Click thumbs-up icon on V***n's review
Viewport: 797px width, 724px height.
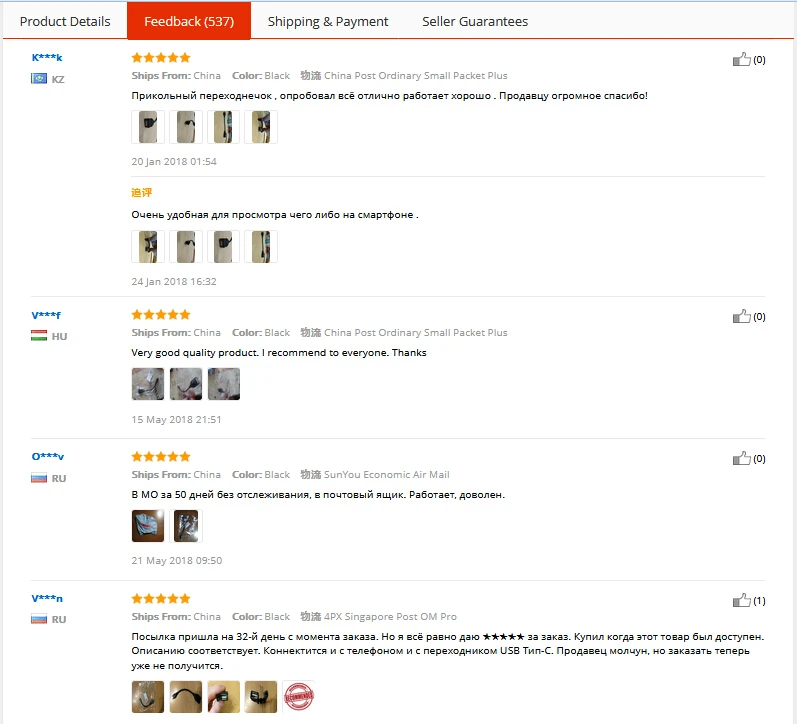[741, 600]
